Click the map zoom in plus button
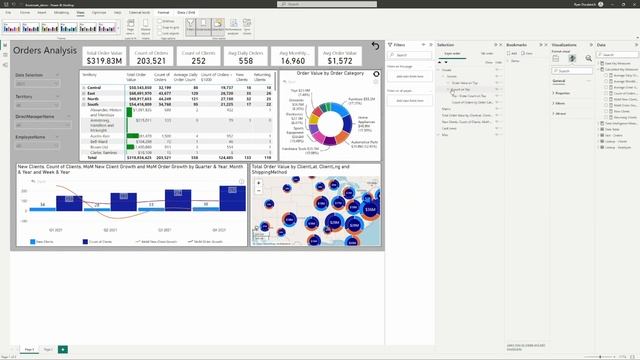 (x=258, y=183)
